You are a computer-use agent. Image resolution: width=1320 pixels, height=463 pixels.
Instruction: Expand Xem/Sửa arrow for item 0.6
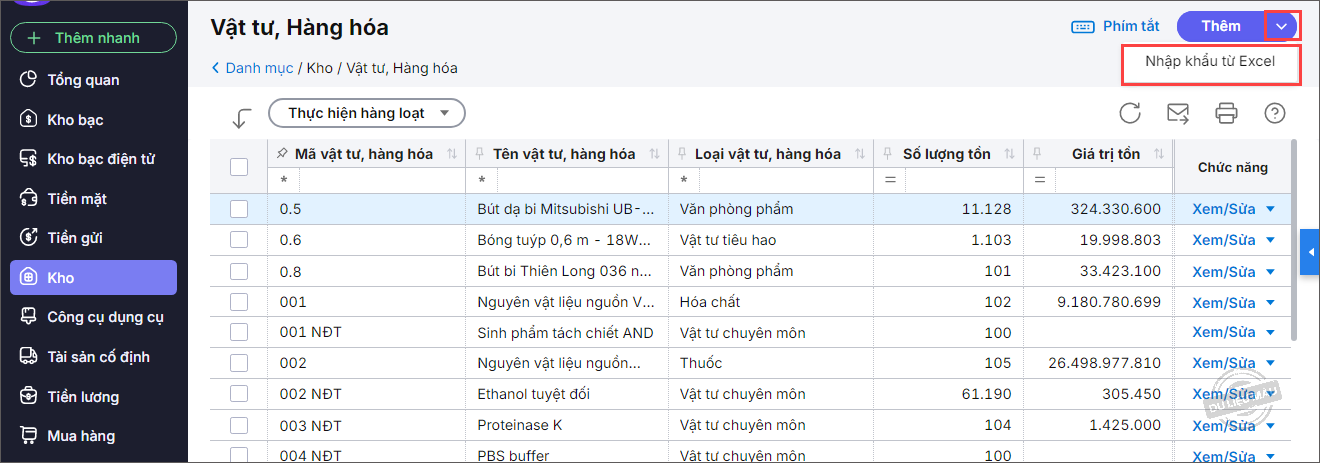tap(1271, 240)
